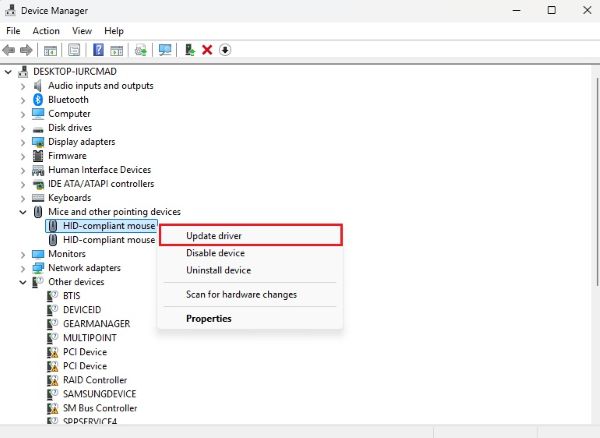Viewport: 600px width, 438px height.
Task: Click the Disk drives icon
Action: [x=38, y=129]
